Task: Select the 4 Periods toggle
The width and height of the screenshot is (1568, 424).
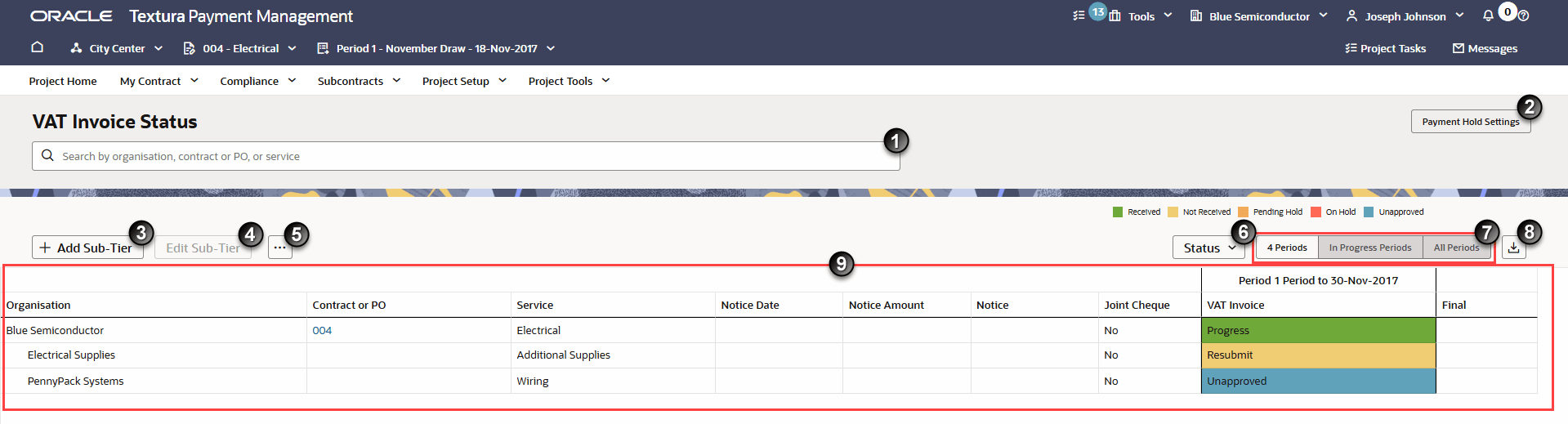Action: click(x=1287, y=248)
